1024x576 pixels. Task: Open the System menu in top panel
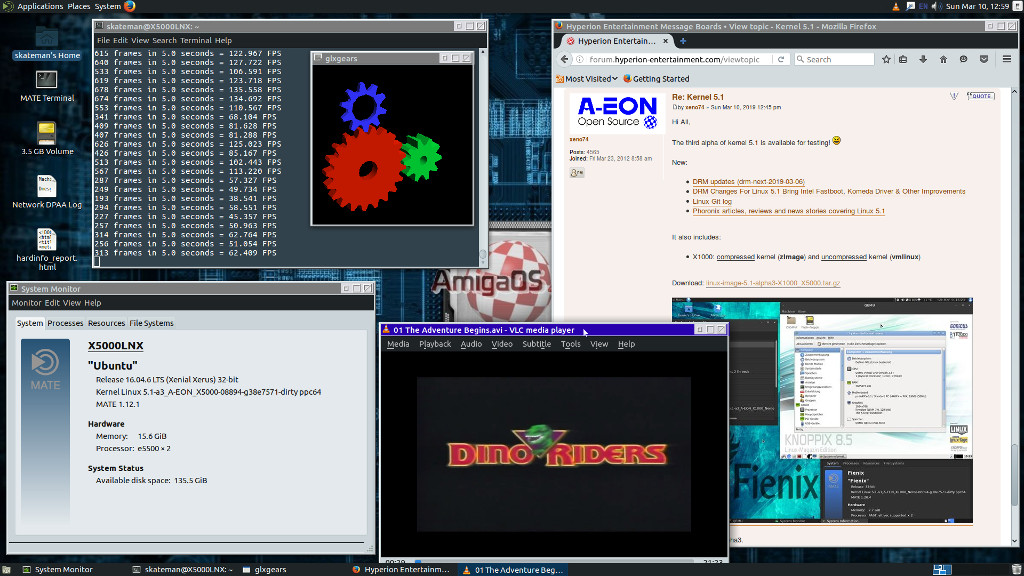click(107, 6)
